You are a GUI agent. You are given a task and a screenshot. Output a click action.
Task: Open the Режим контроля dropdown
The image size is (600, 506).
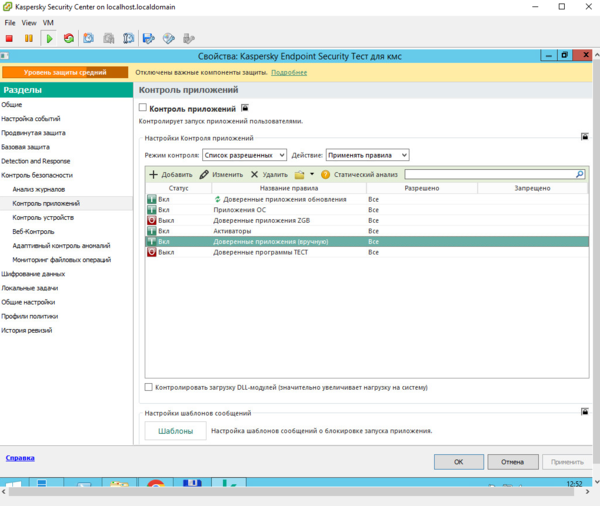click(244, 155)
